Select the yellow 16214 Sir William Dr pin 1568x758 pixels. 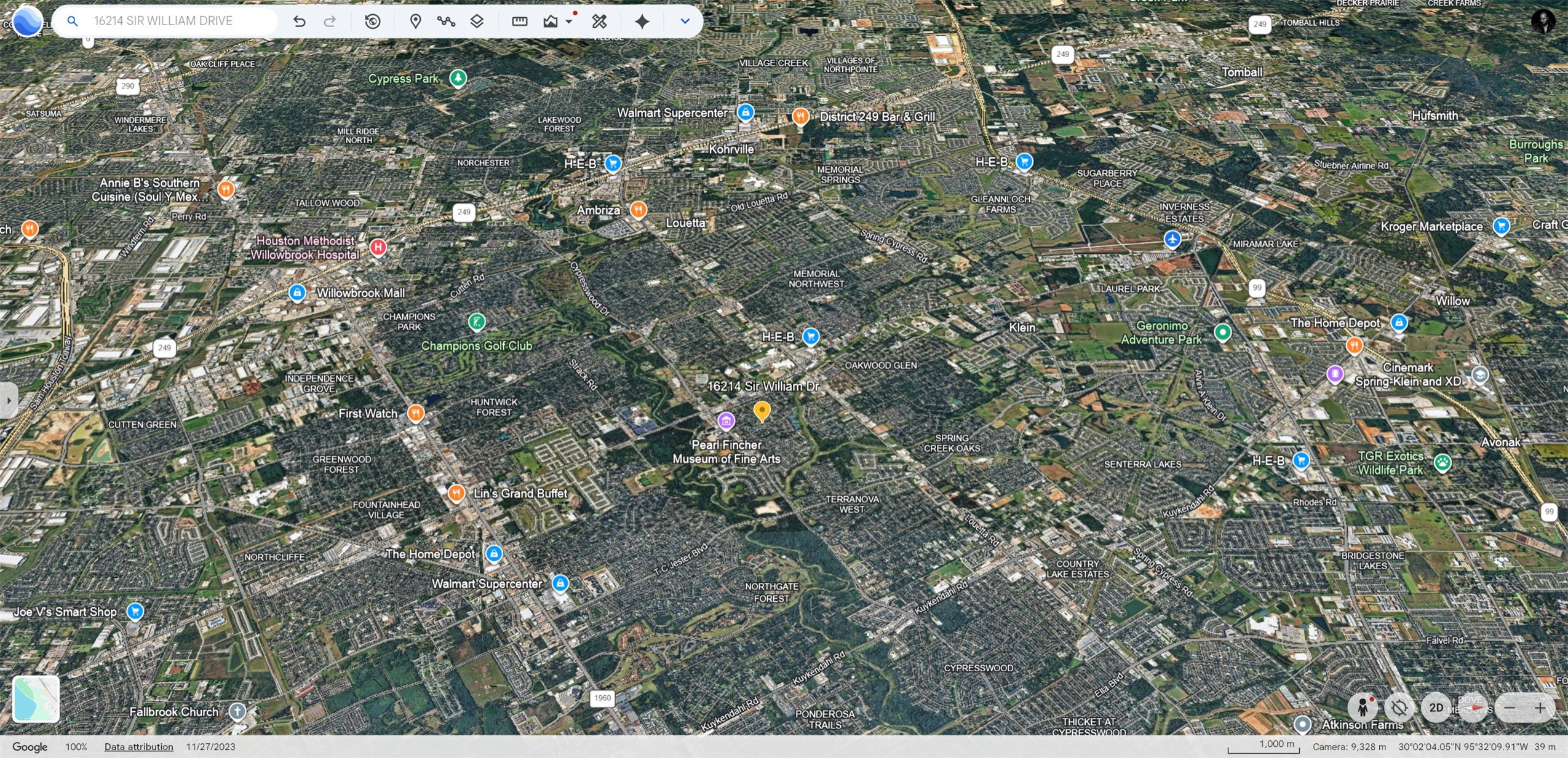pyautogui.click(x=762, y=410)
